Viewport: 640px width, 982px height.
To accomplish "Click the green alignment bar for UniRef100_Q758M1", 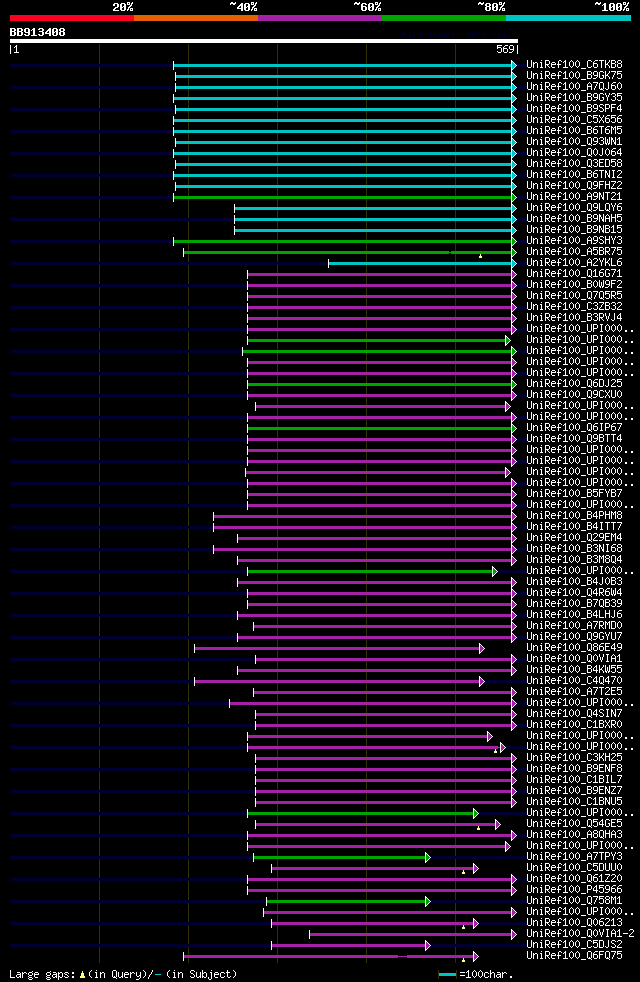I will (347, 901).
